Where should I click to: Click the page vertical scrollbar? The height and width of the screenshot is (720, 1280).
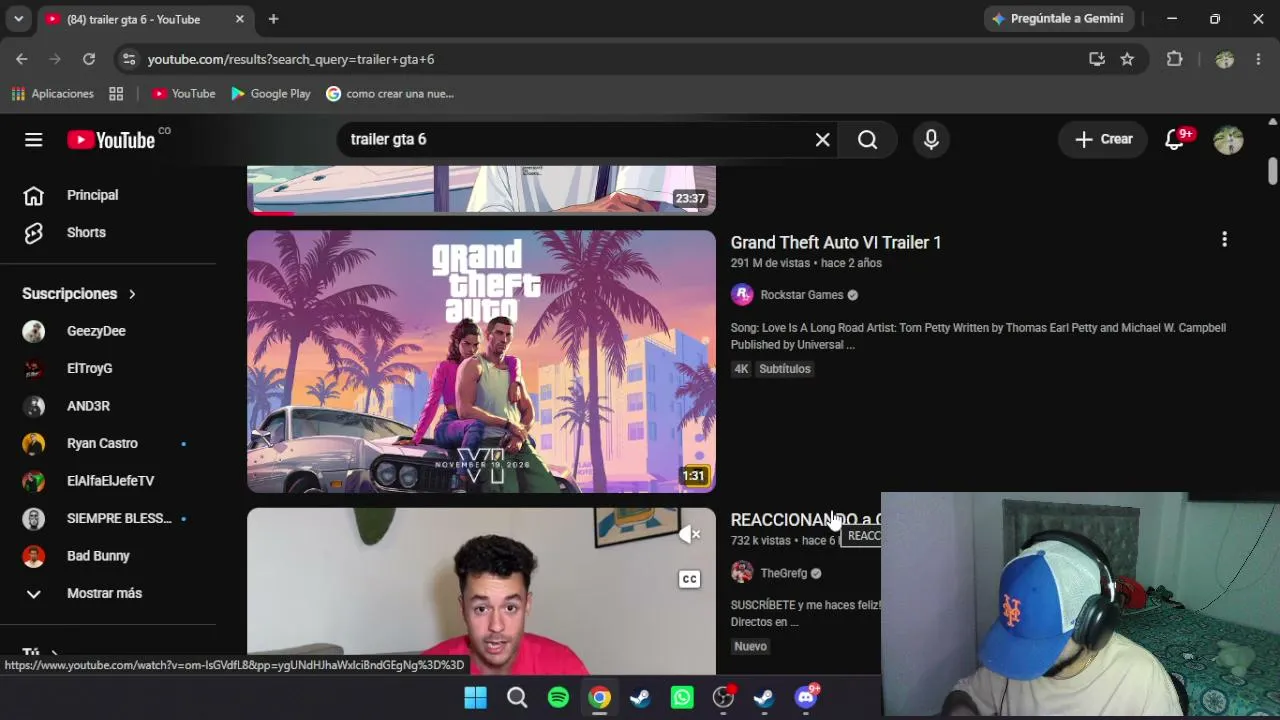click(1272, 170)
